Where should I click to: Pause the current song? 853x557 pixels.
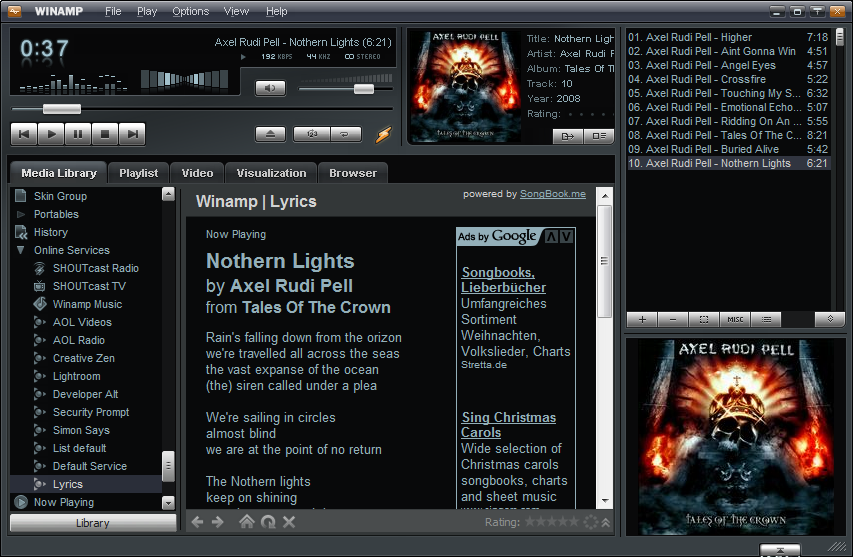click(78, 134)
